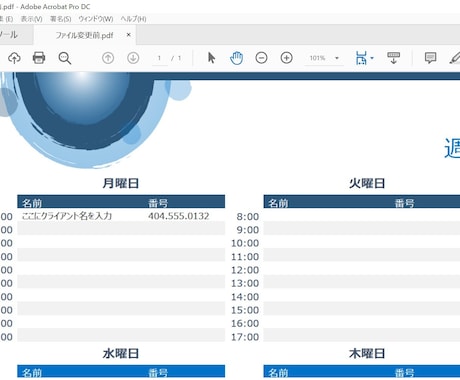Click 番号 header in Monday table

tap(158, 203)
